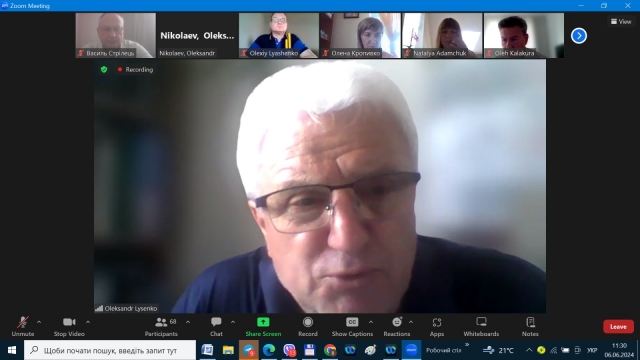The height and width of the screenshot is (360, 640).
Task: Open the Windows Start menu
Action: click(x=12, y=350)
